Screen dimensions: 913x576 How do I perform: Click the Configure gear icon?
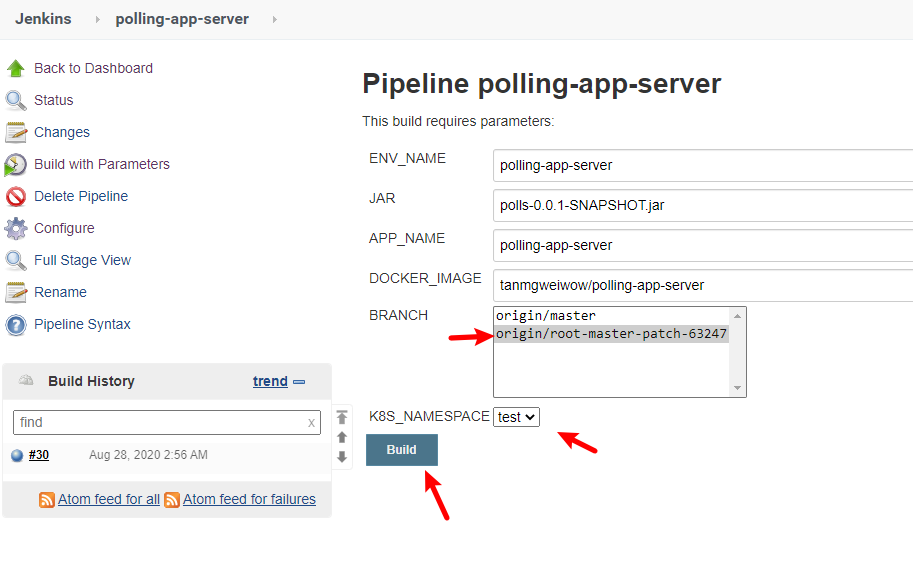[x=16, y=229]
